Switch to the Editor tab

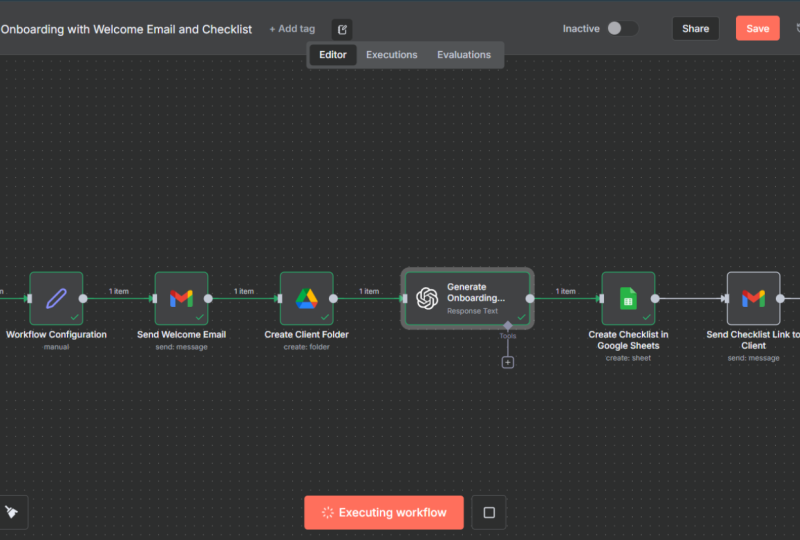pyautogui.click(x=333, y=55)
